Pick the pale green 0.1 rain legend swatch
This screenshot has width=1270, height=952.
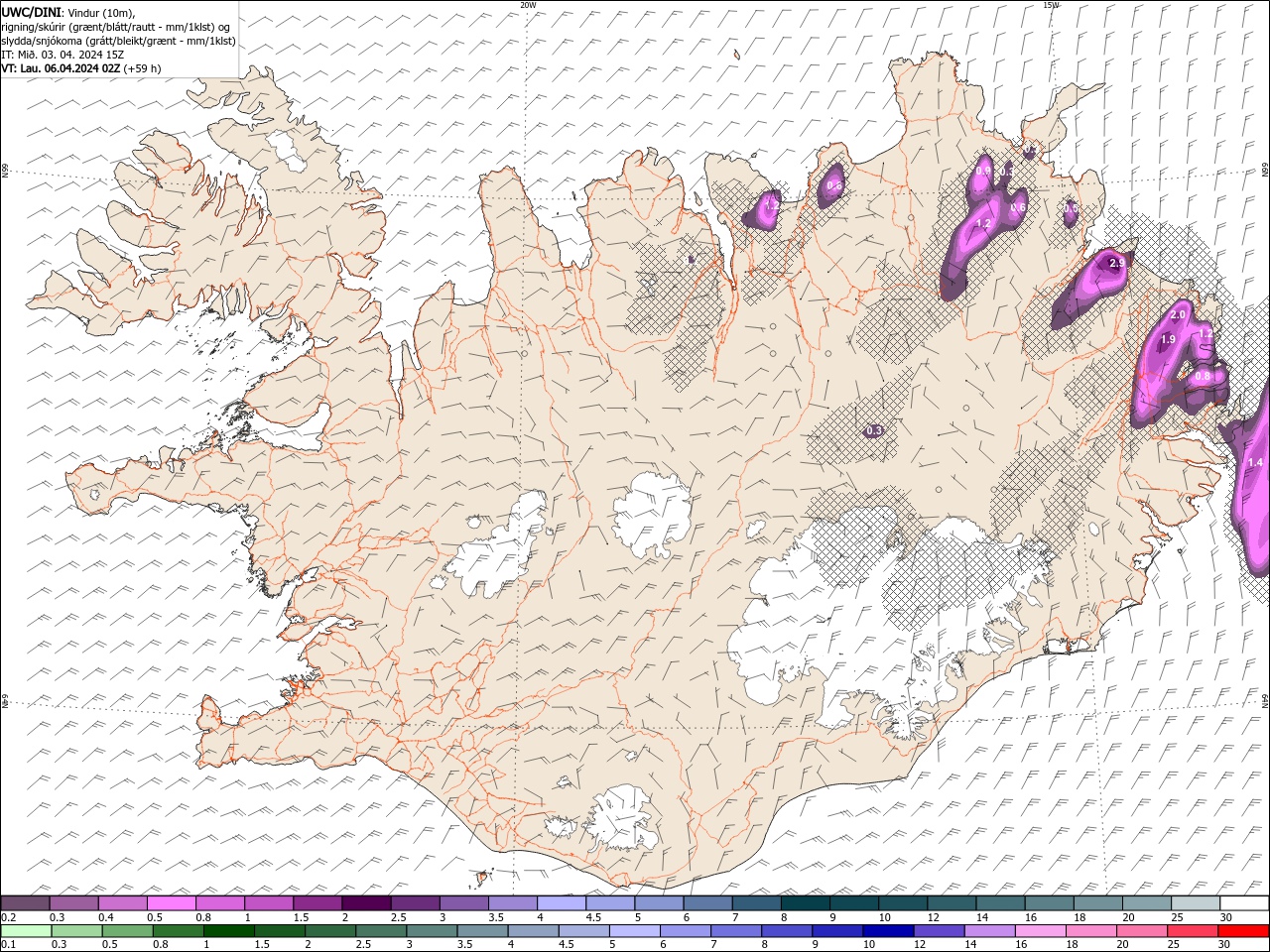25,930
